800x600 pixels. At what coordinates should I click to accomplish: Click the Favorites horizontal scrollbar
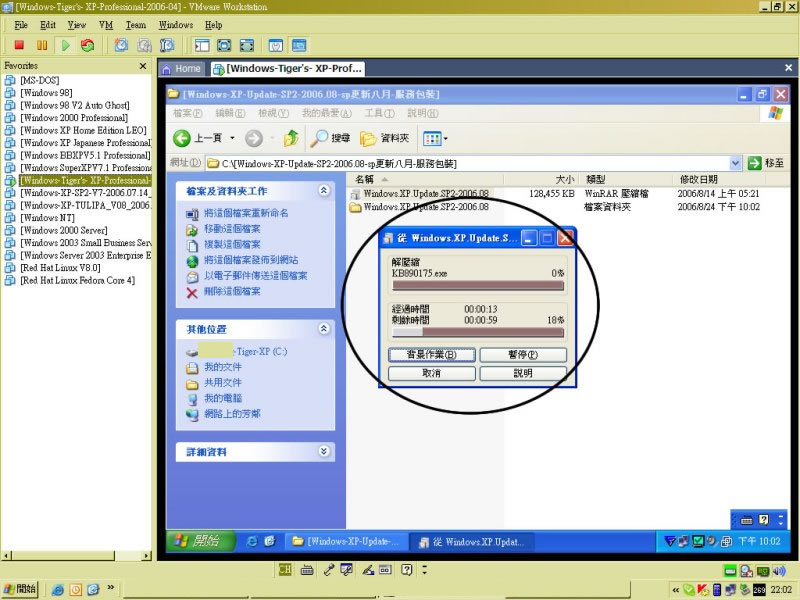77,555
